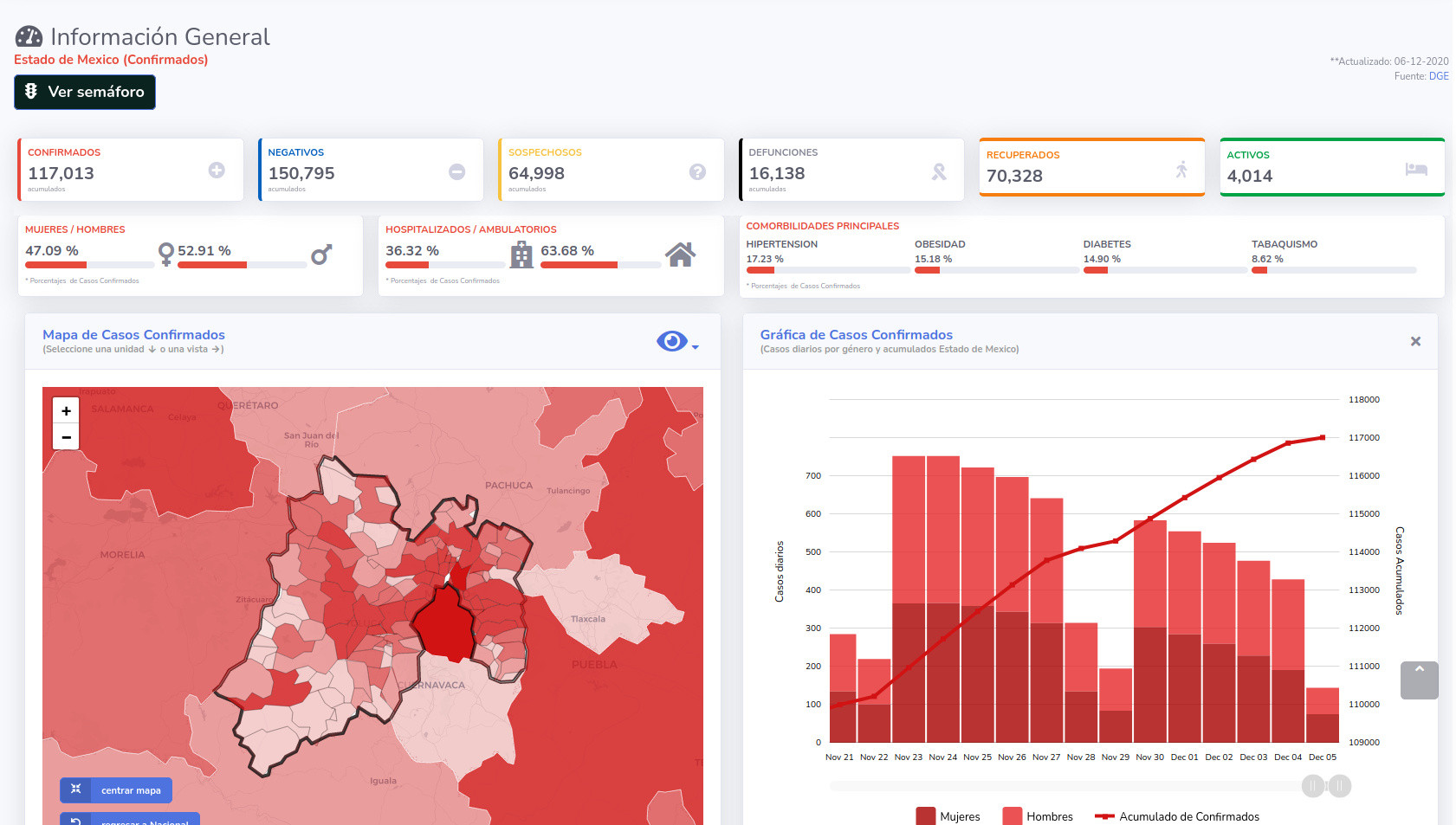Image resolution: width=1456 pixels, height=825 pixels.
Task: Click the question mark icon in the Sospechosos card
Action: tap(697, 172)
